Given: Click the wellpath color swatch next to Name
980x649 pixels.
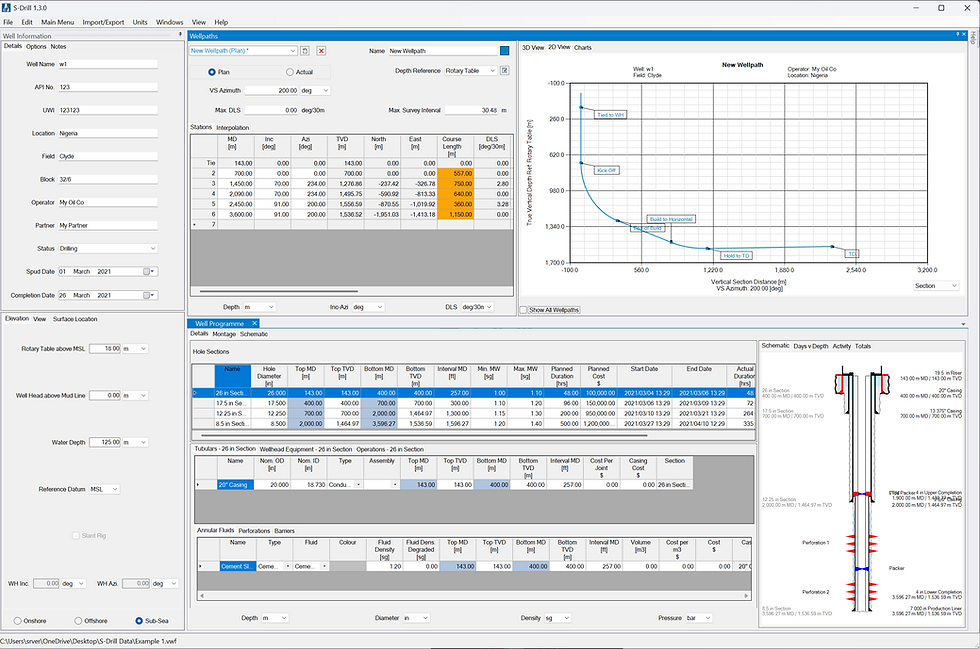Looking at the screenshot, I should [x=504, y=51].
